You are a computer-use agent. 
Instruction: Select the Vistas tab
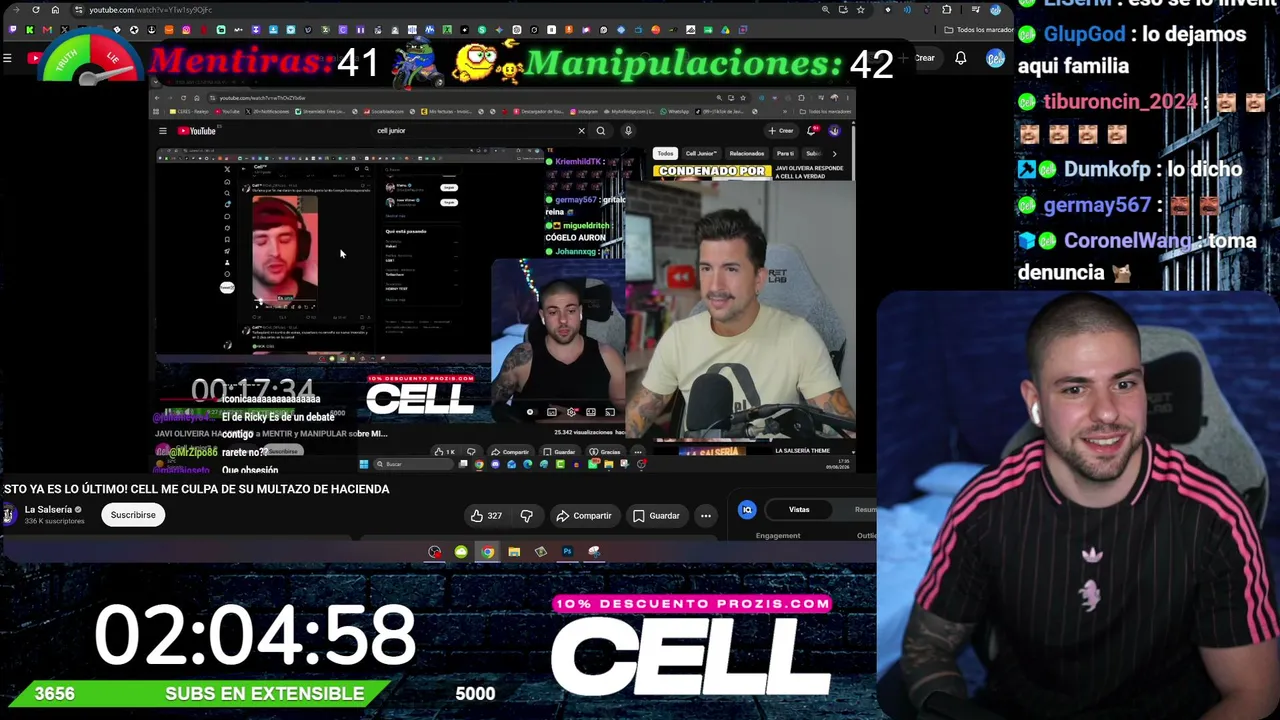click(x=799, y=510)
